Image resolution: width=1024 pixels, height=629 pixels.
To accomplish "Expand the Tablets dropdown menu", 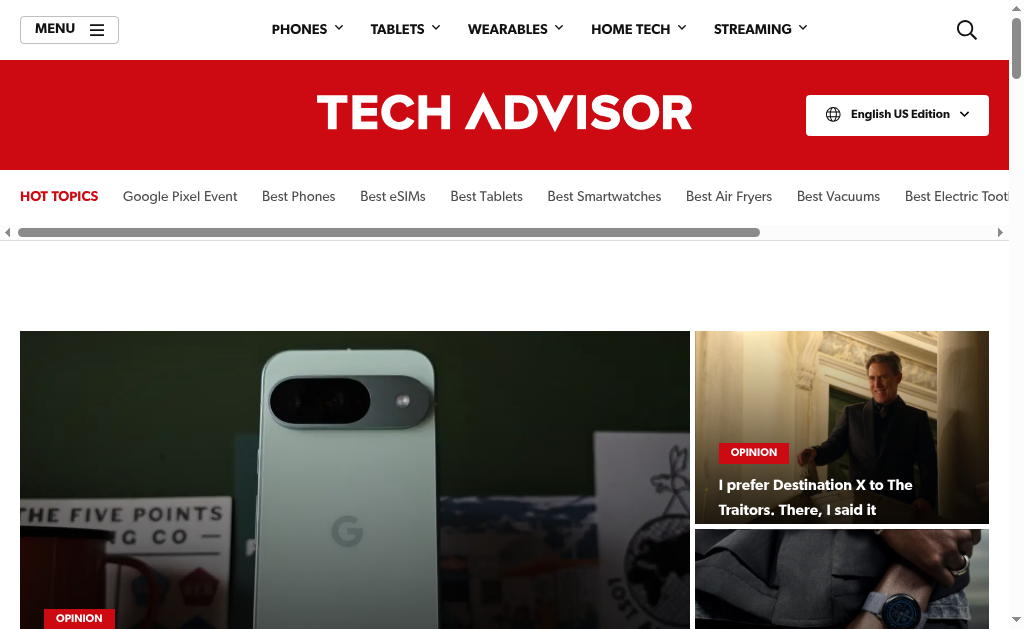I will pyautogui.click(x=406, y=29).
